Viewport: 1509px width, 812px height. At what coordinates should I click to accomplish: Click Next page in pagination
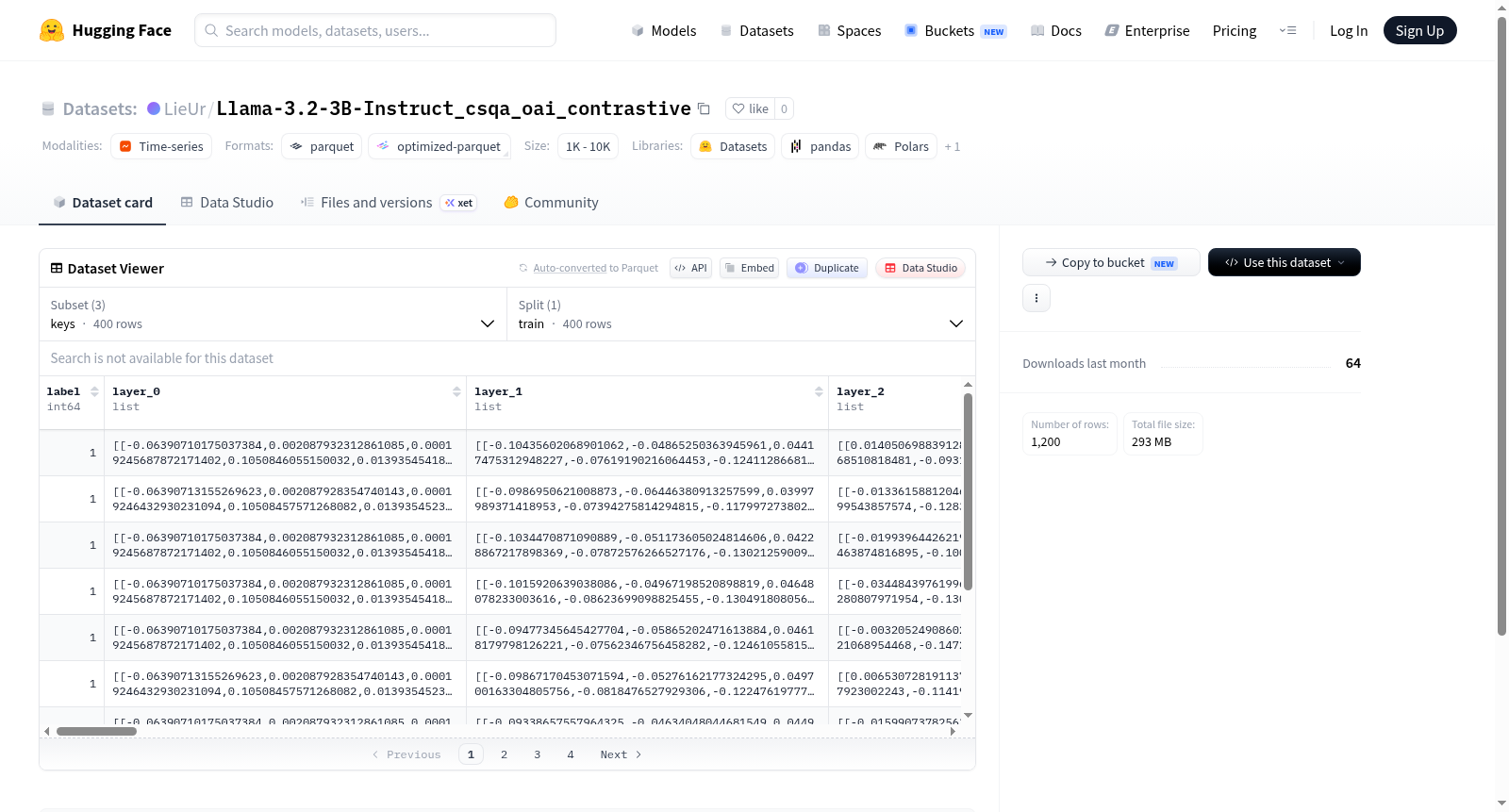[x=621, y=754]
